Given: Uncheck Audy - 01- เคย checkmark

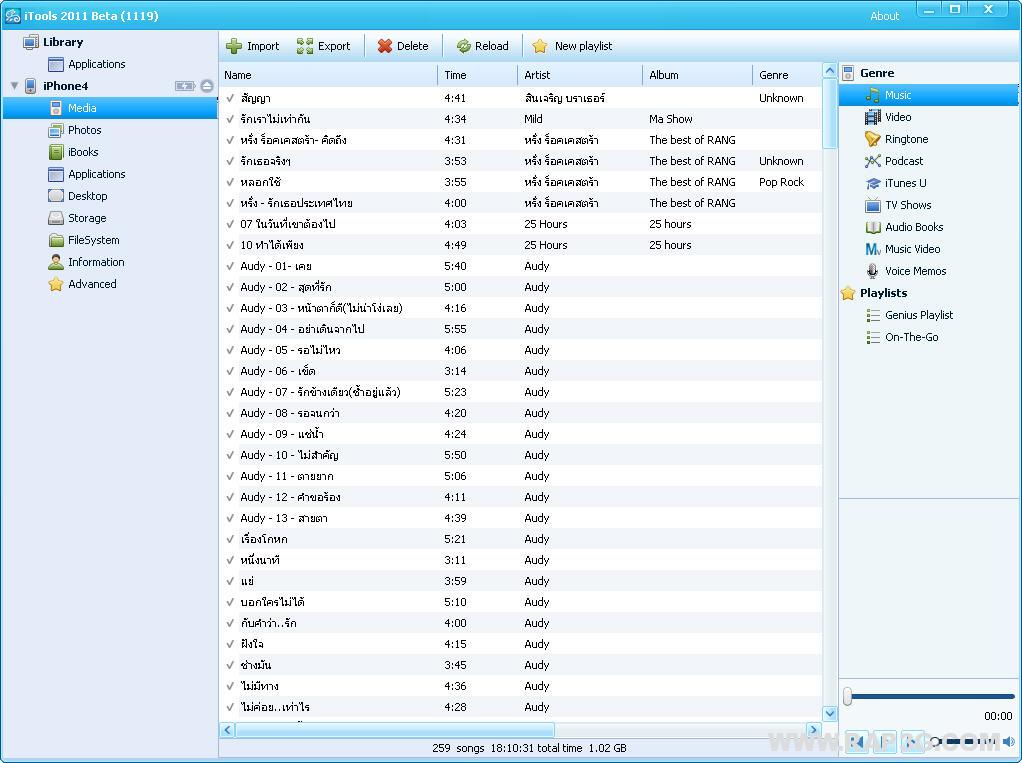Looking at the screenshot, I should tap(230, 266).
